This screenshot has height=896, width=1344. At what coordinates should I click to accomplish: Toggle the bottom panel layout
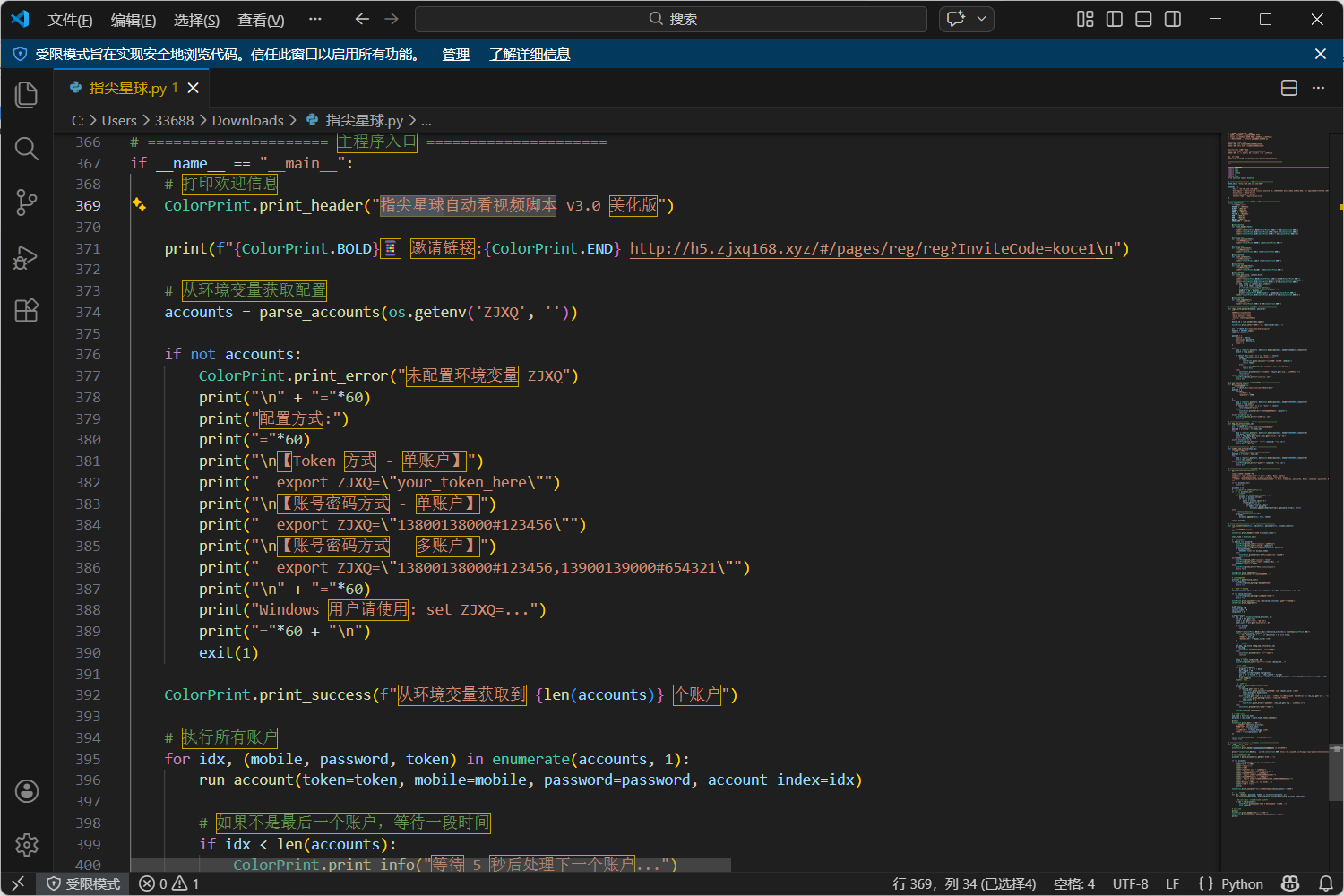pos(1143,19)
